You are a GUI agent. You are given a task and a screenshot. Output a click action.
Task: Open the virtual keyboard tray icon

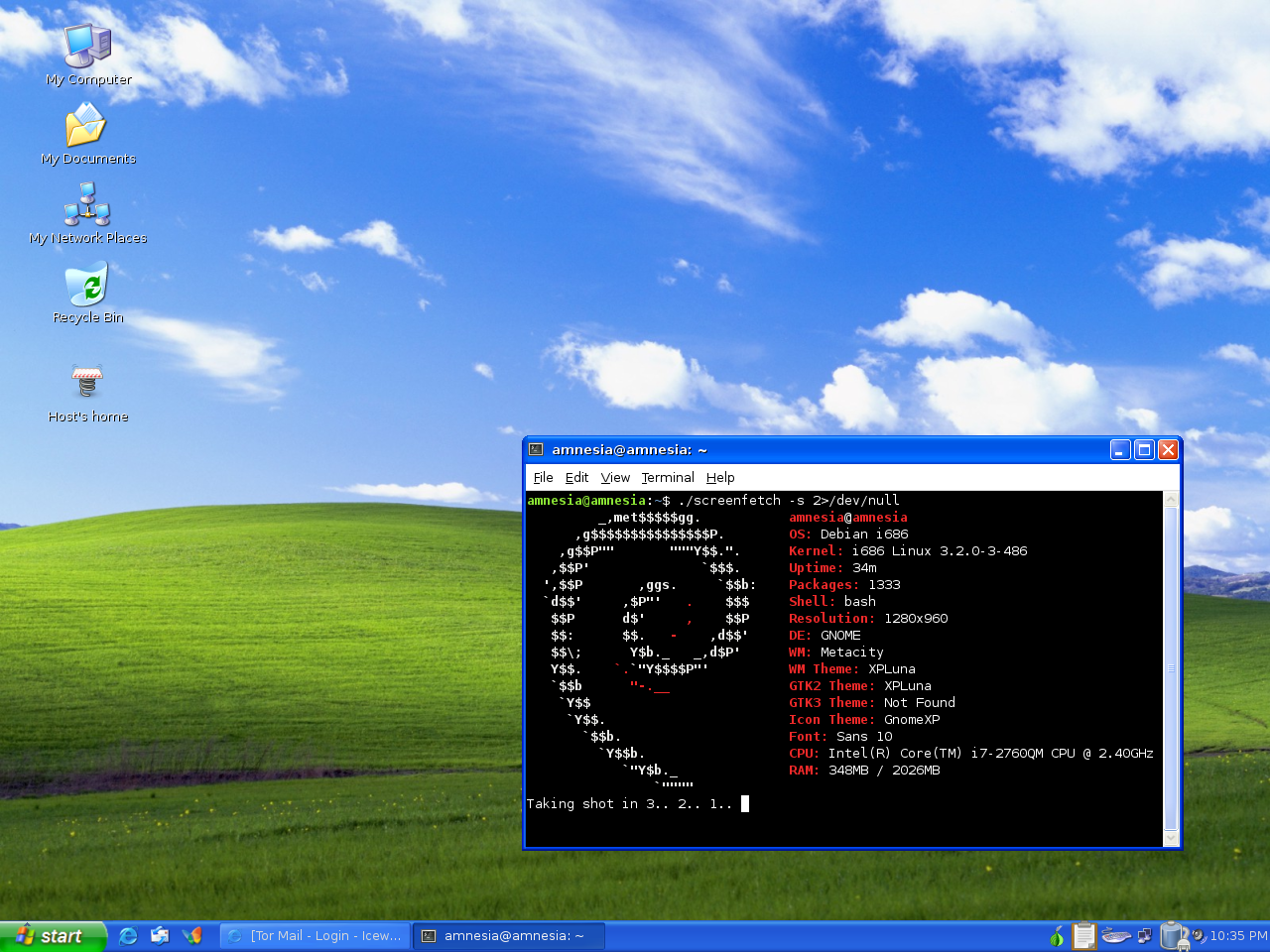coord(1116,935)
